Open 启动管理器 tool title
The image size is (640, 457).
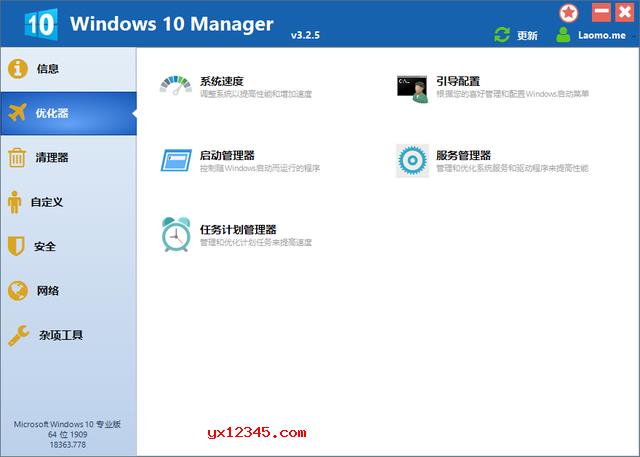click(x=227, y=155)
